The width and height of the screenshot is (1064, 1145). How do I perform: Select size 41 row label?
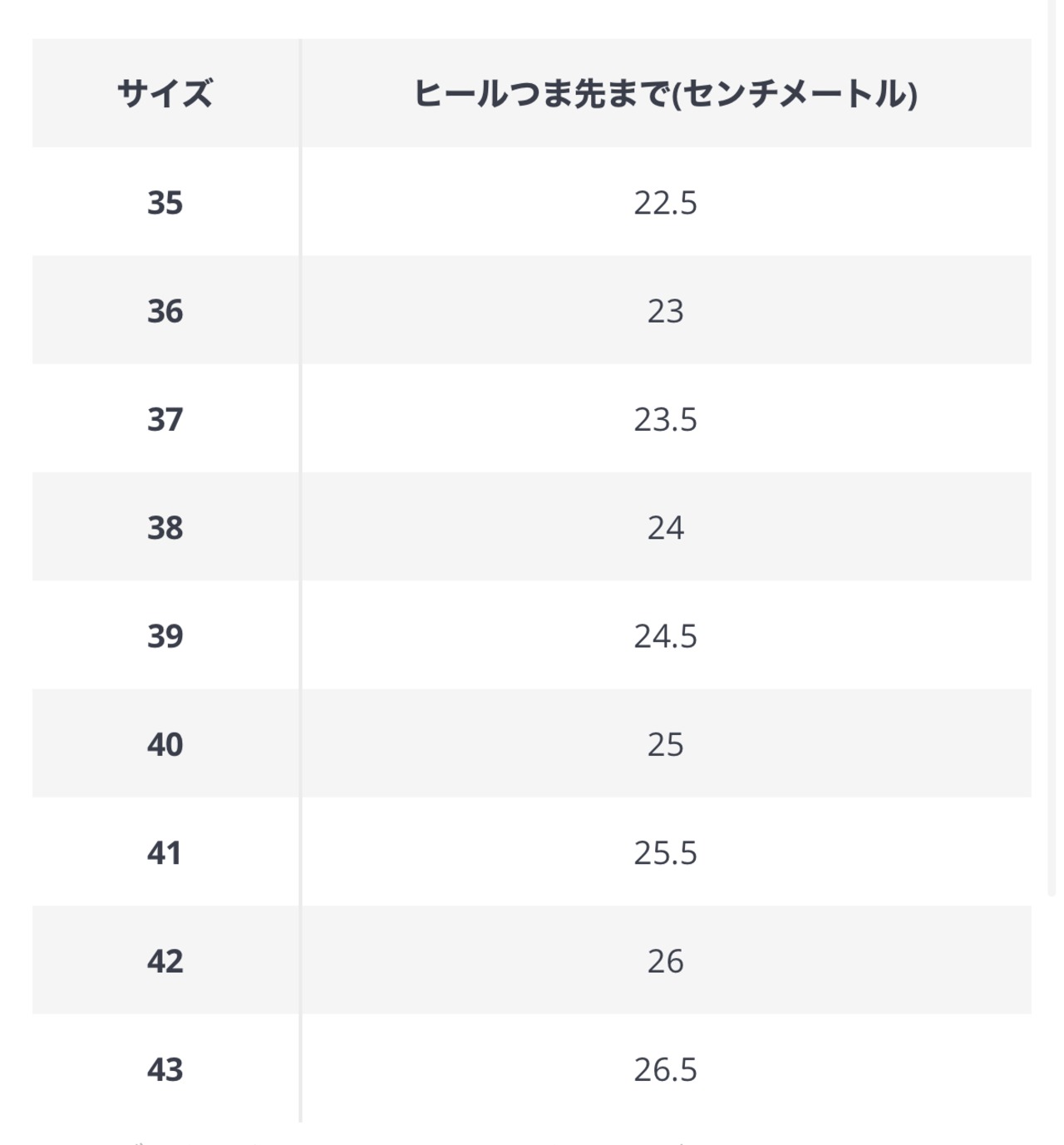point(165,852)
